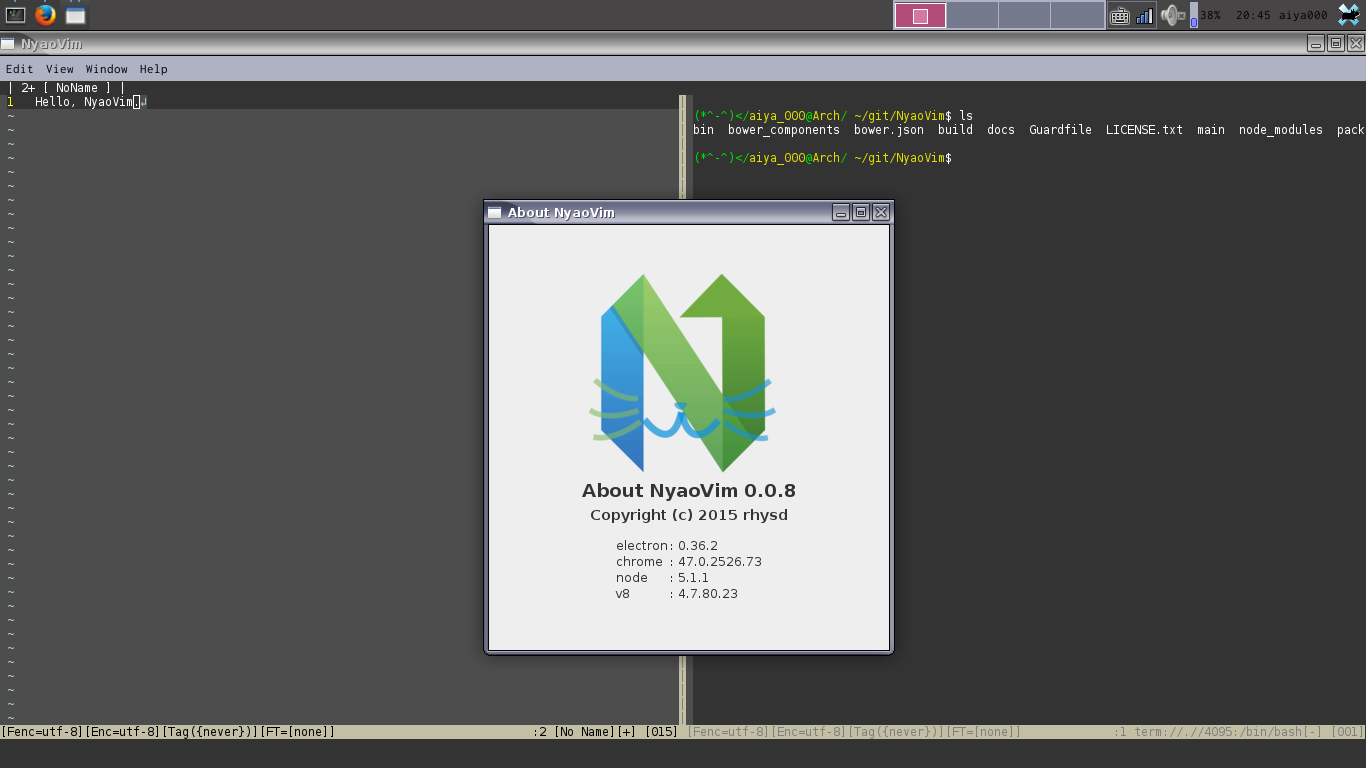Click "Guardfile" in the terminal listing
This screenshot has height=768, width=1366.
click(x=1060, y=130)
